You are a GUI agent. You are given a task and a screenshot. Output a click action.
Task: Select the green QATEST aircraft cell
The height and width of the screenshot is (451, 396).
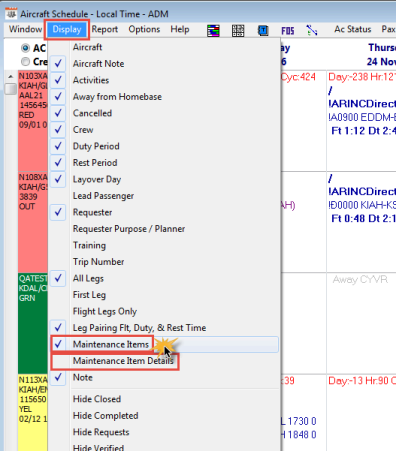[x=33, y=323]
